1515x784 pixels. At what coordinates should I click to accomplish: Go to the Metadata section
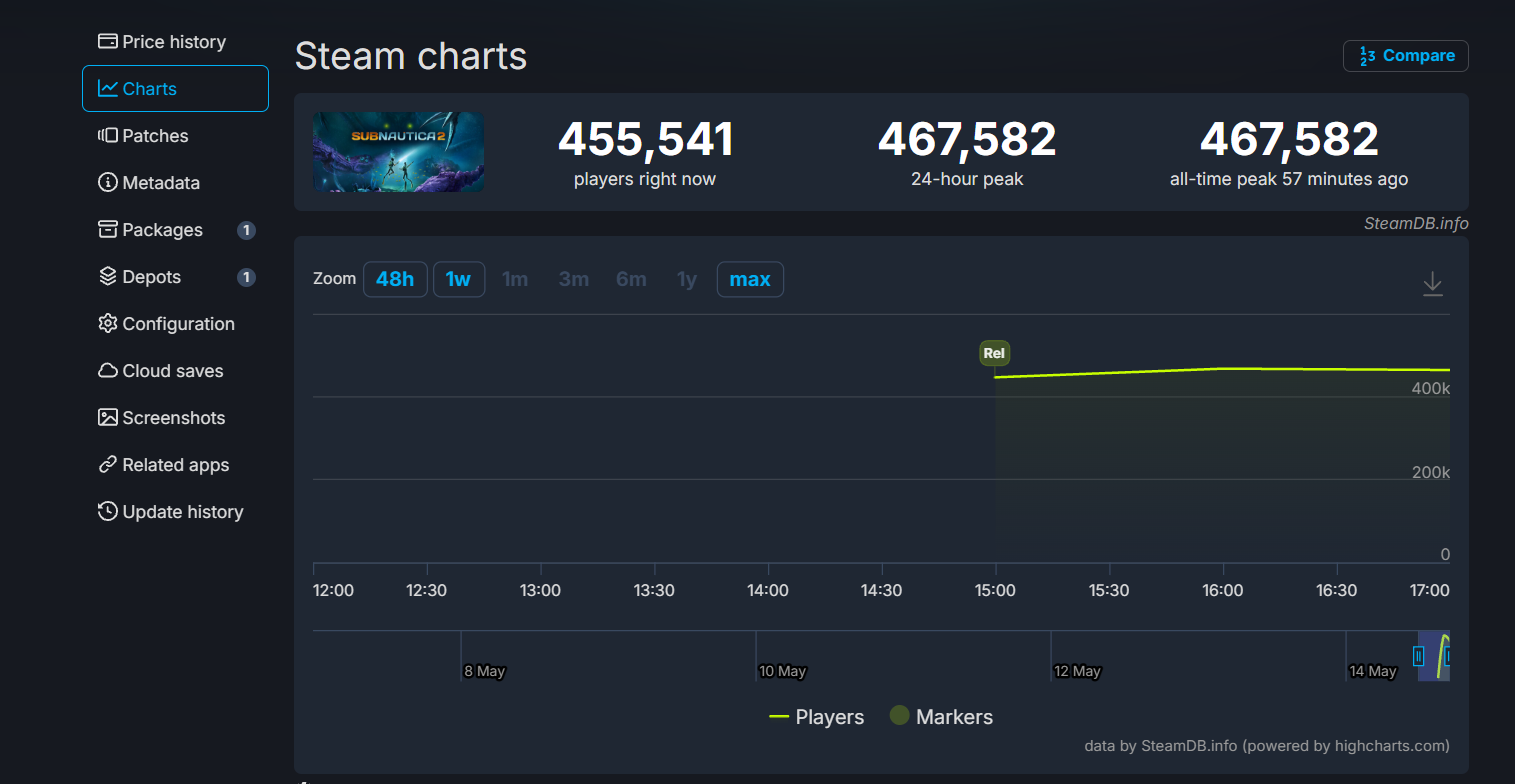tap(175, 183)
